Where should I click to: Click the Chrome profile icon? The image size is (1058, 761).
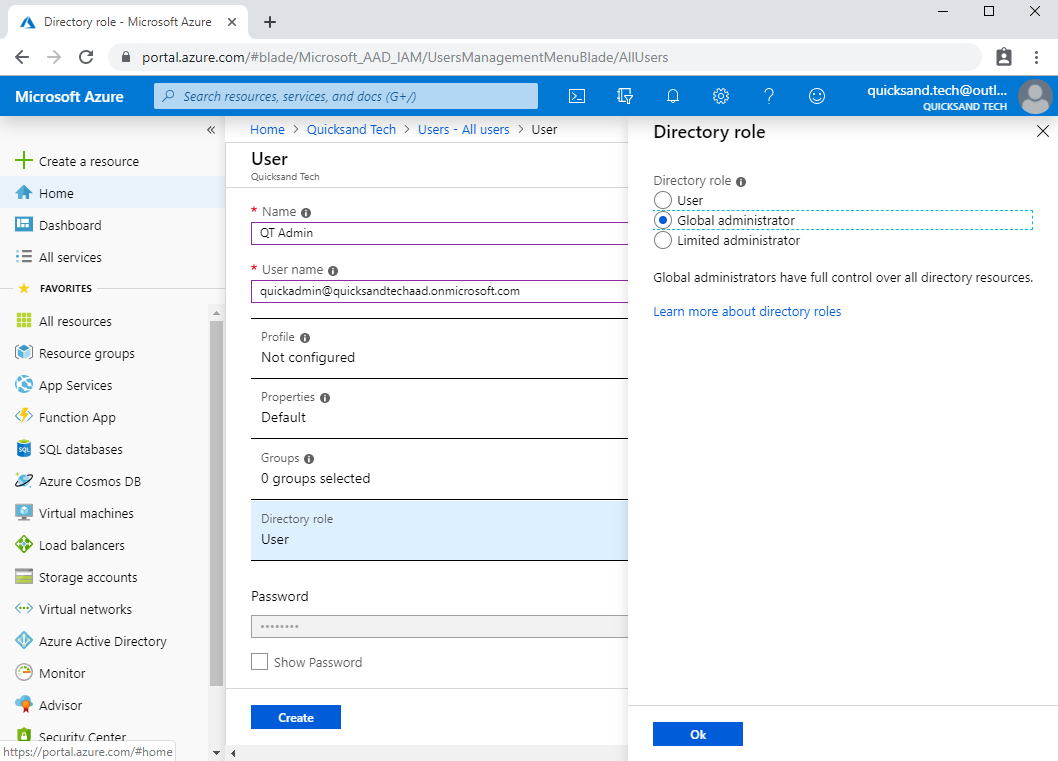coord(1004,57)
